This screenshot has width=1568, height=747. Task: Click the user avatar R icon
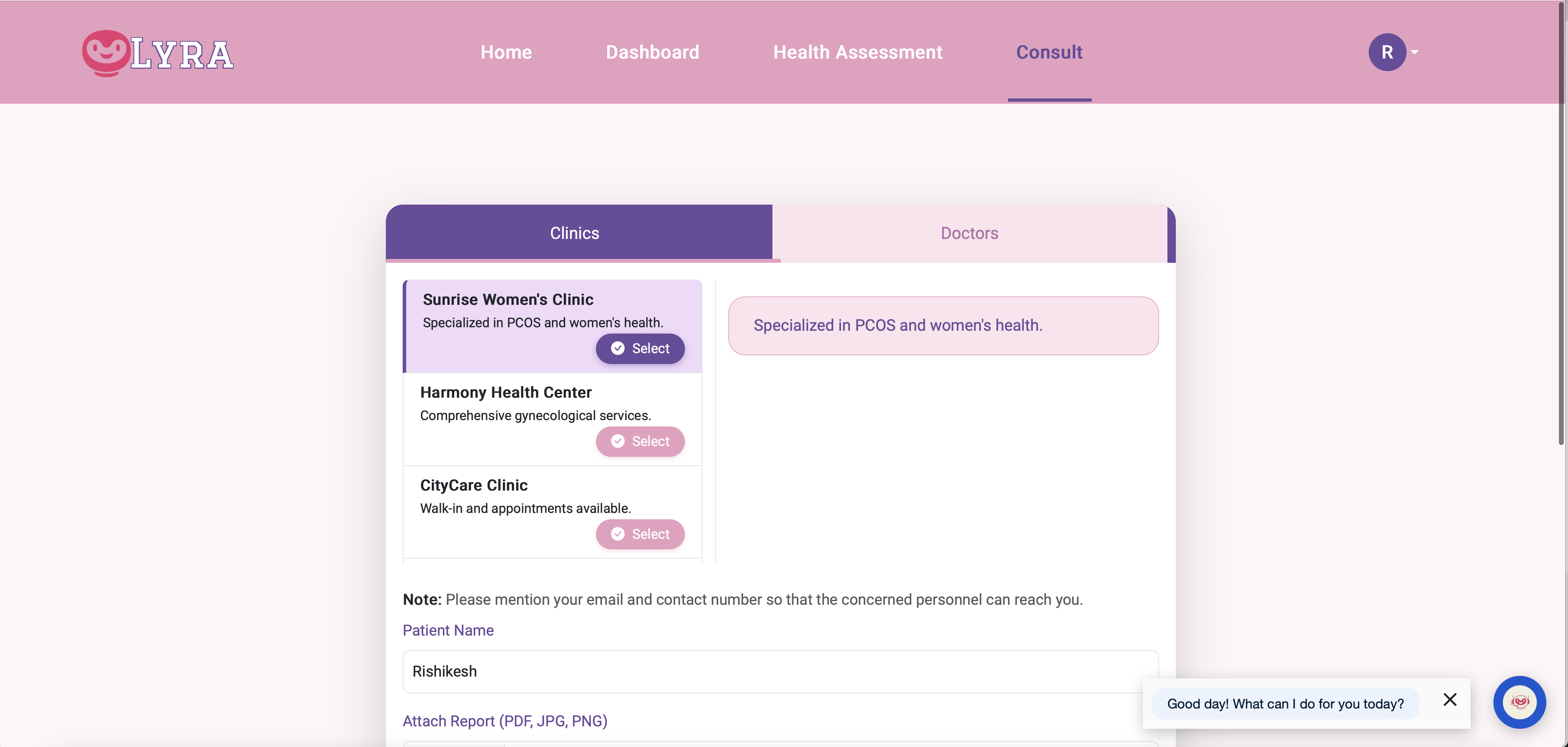(1387, 53)
